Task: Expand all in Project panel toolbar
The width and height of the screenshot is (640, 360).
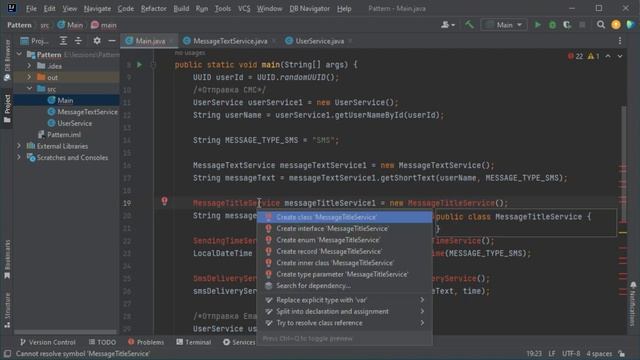Action: tap(63, 41)
